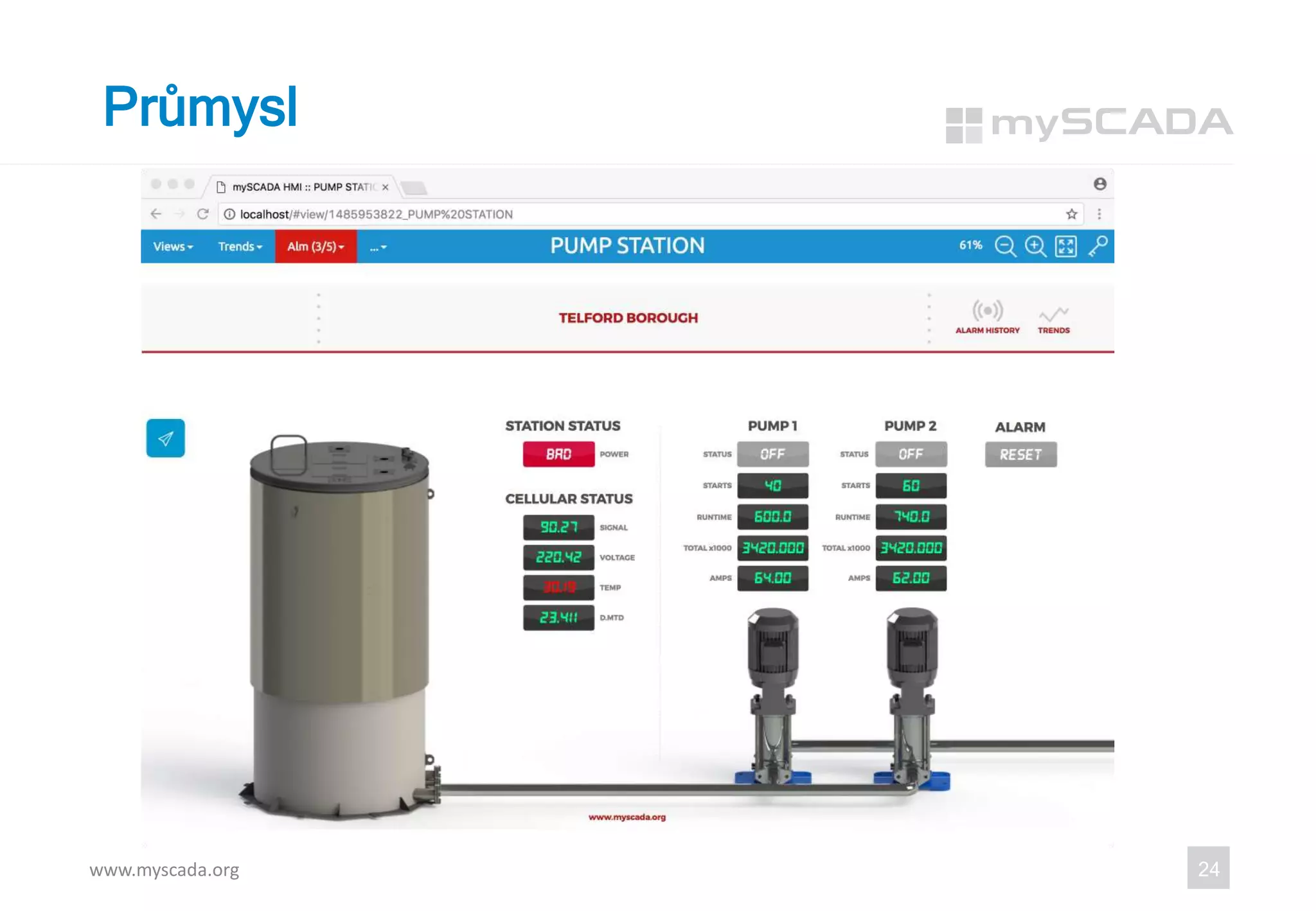Click the browser profile avatar icon
Viewport: 1316px width, 911px height.
click(1099, 184)
